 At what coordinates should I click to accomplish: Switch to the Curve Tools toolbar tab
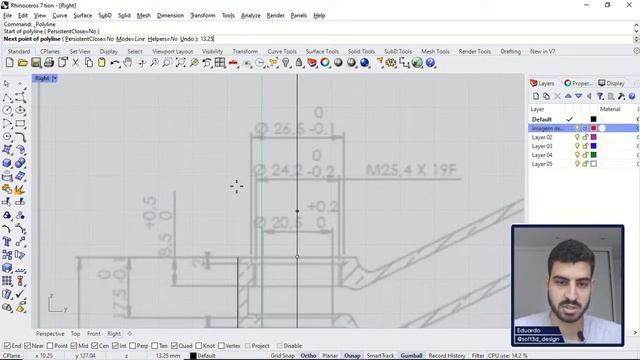tap(282, 51)
